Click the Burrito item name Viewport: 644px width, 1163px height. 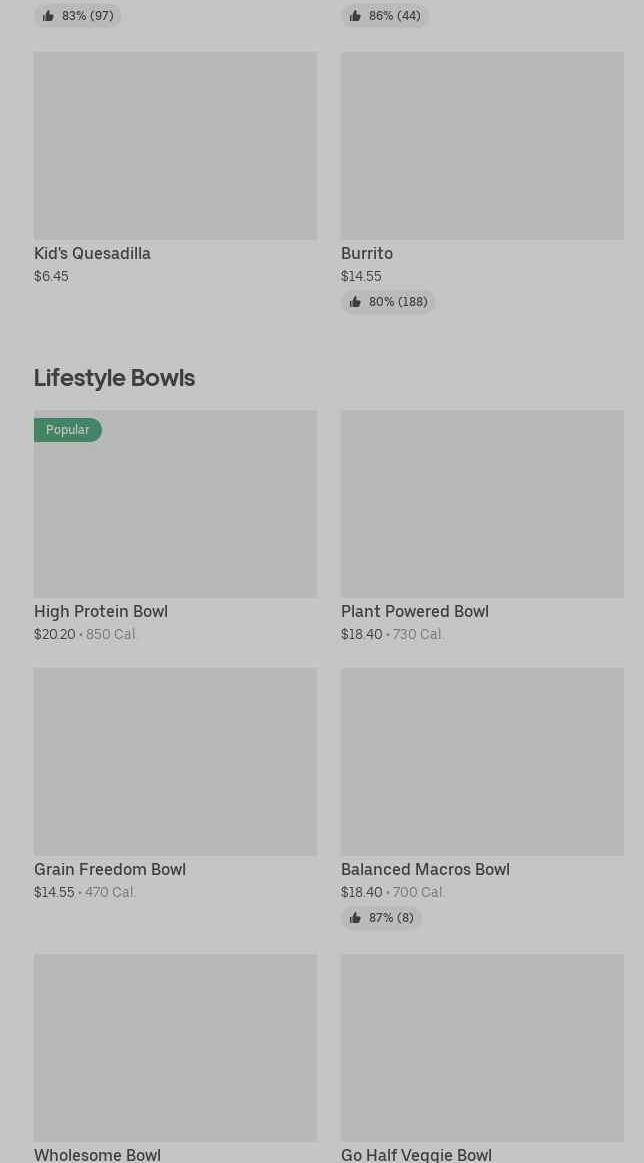coord(367,254)
